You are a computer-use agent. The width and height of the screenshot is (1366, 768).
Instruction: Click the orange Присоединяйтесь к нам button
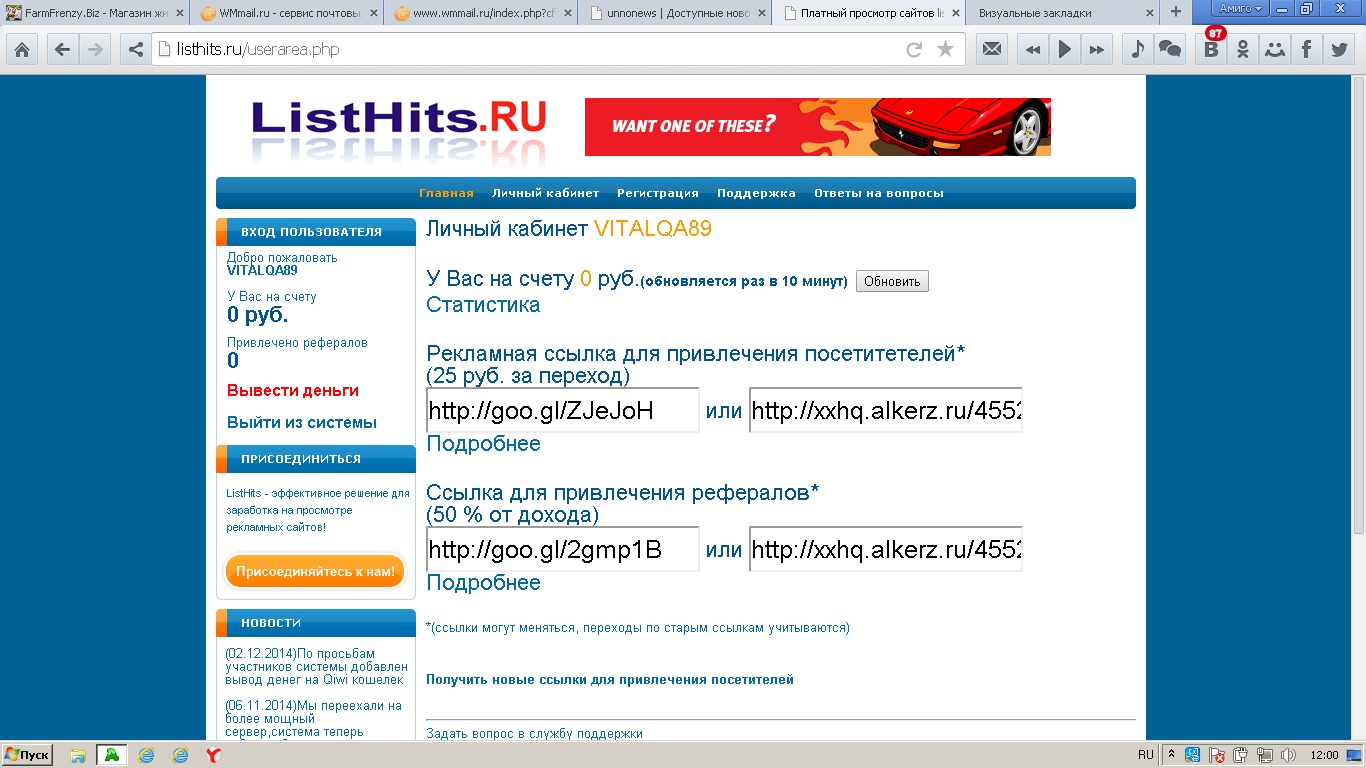pos(315,572)
